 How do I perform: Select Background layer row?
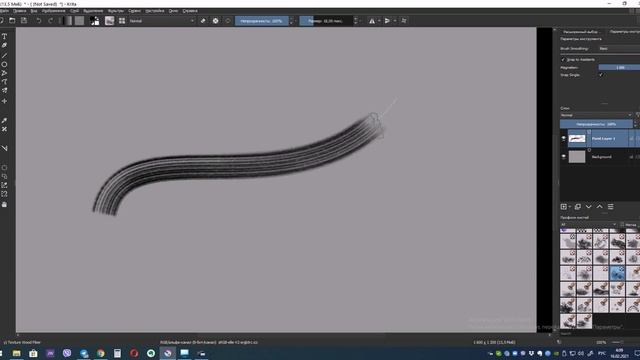coord(600,157)
